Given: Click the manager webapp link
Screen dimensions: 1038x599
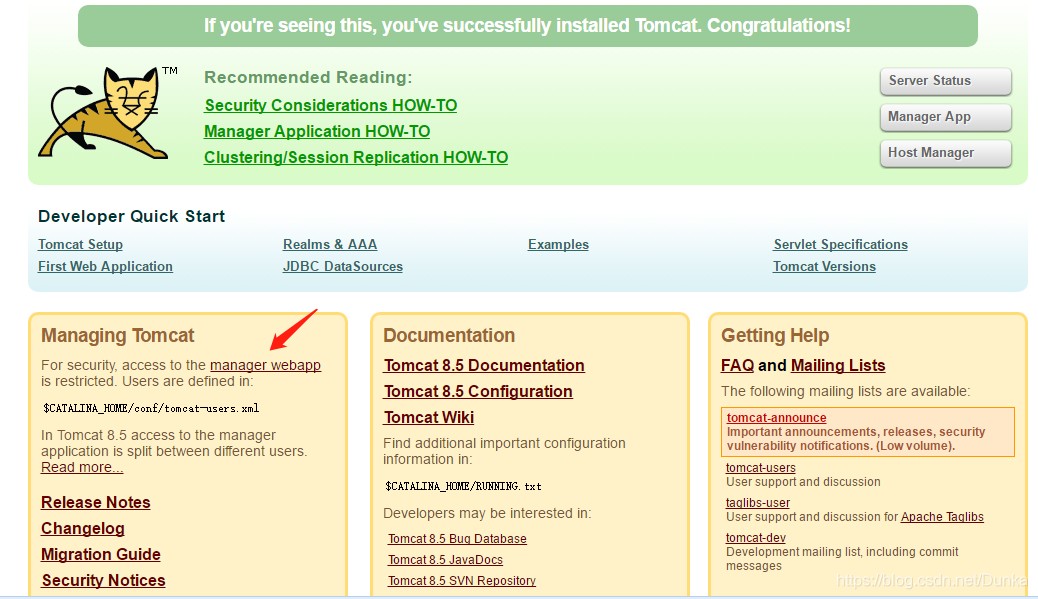Looking at the screenshot, I should tap(265, 365).
